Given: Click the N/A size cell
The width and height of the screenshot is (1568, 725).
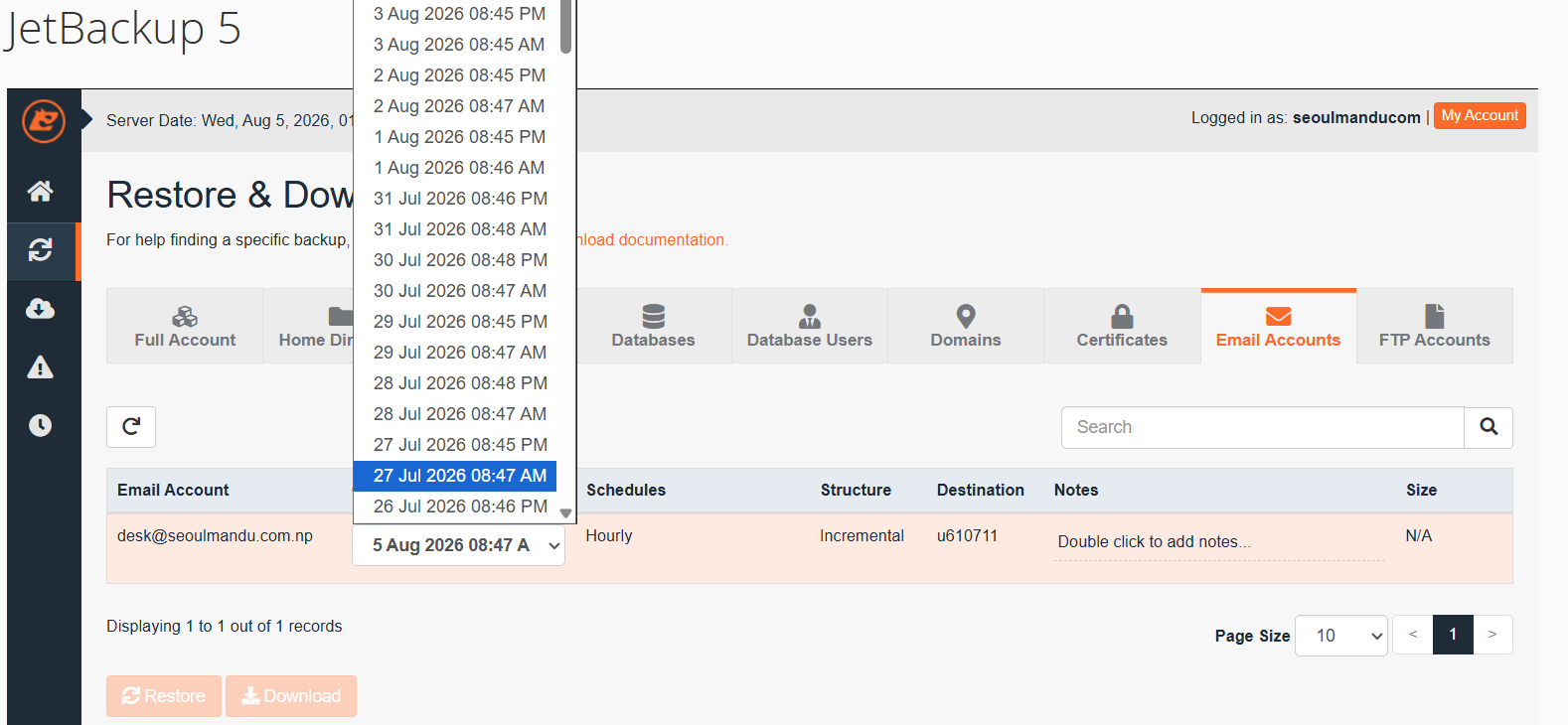Looking at the screenshot, I should coord(1419,536).
